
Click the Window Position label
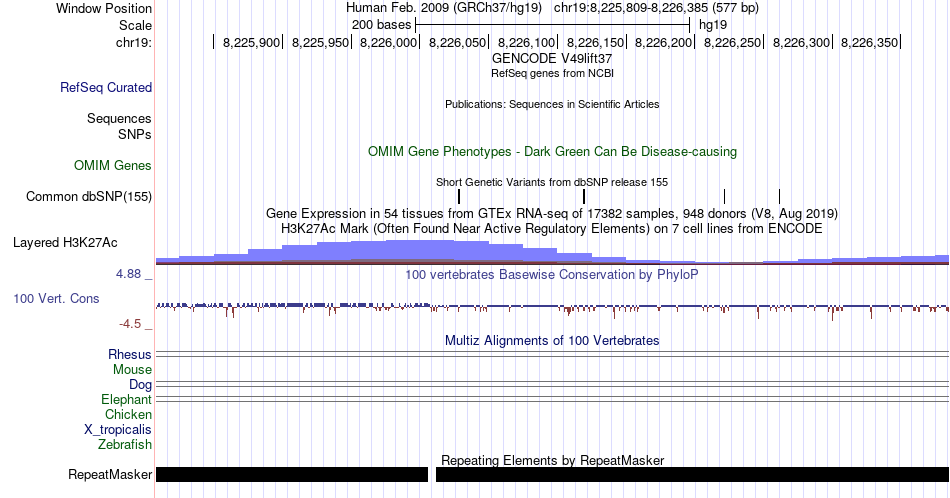click(x=104, y=8)
